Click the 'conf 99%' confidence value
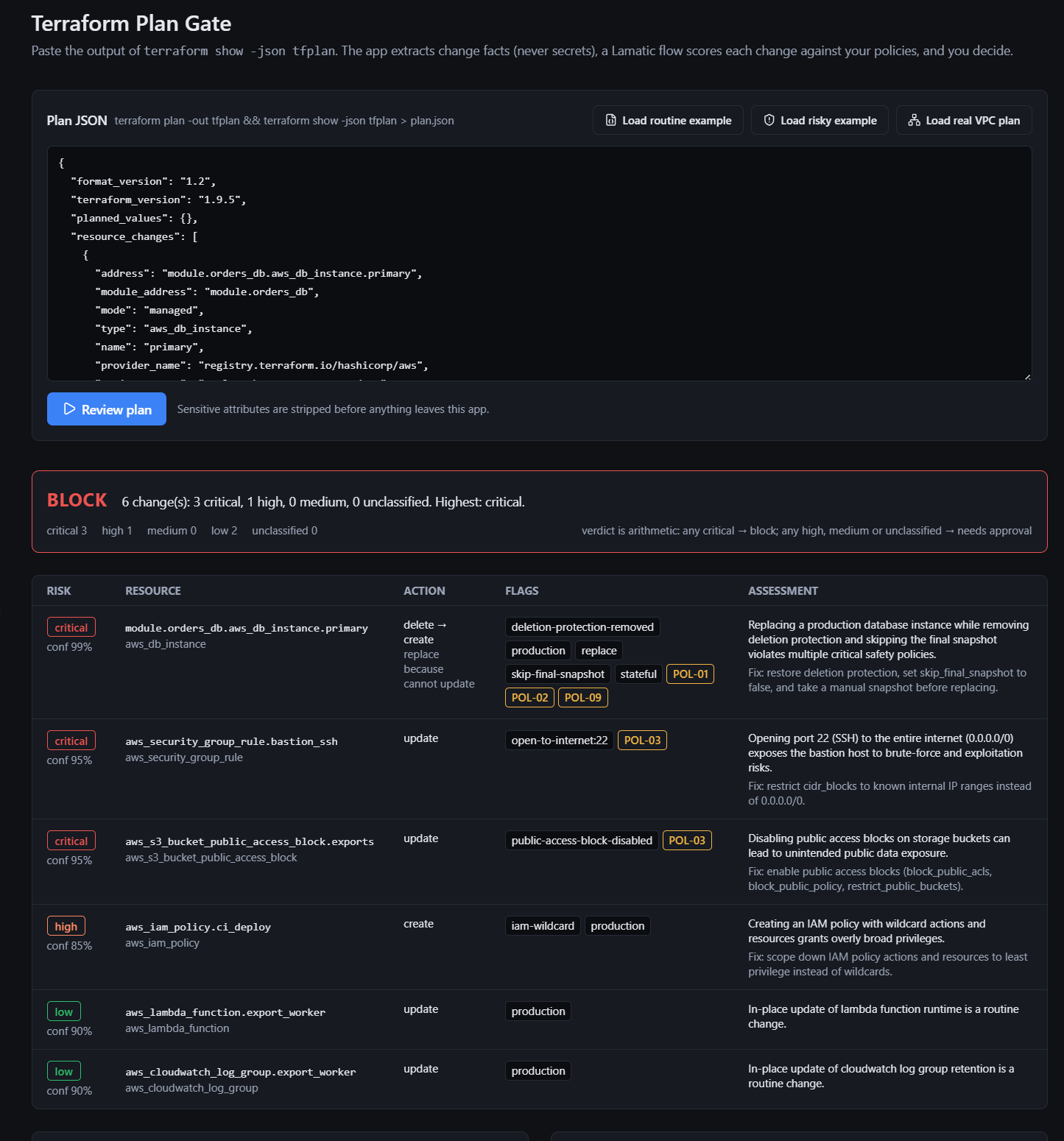Viewport: 1064px width, 1141px height. click(69, 647)
